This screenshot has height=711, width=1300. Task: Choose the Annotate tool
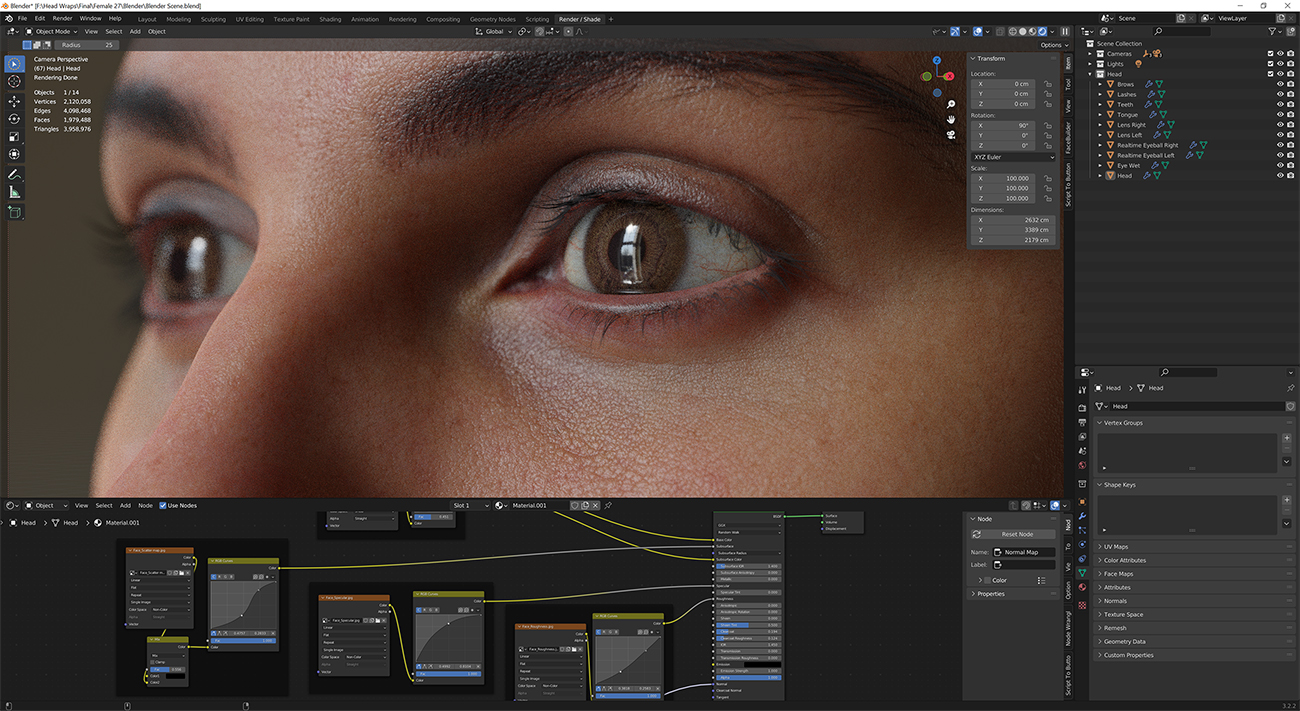pyautogui.click(x=14, y=175)
